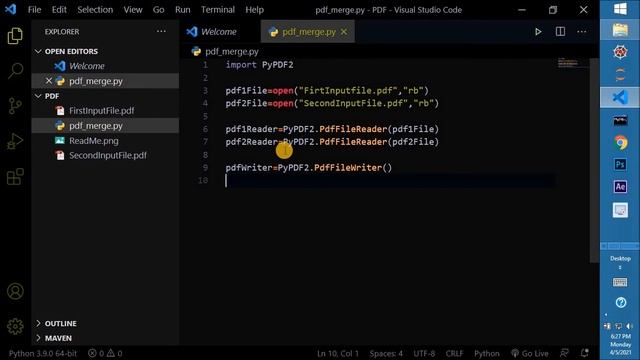Open SecondInputFile.pdf in explorer
The image size is (640, 360).
(x=105, y=156)
